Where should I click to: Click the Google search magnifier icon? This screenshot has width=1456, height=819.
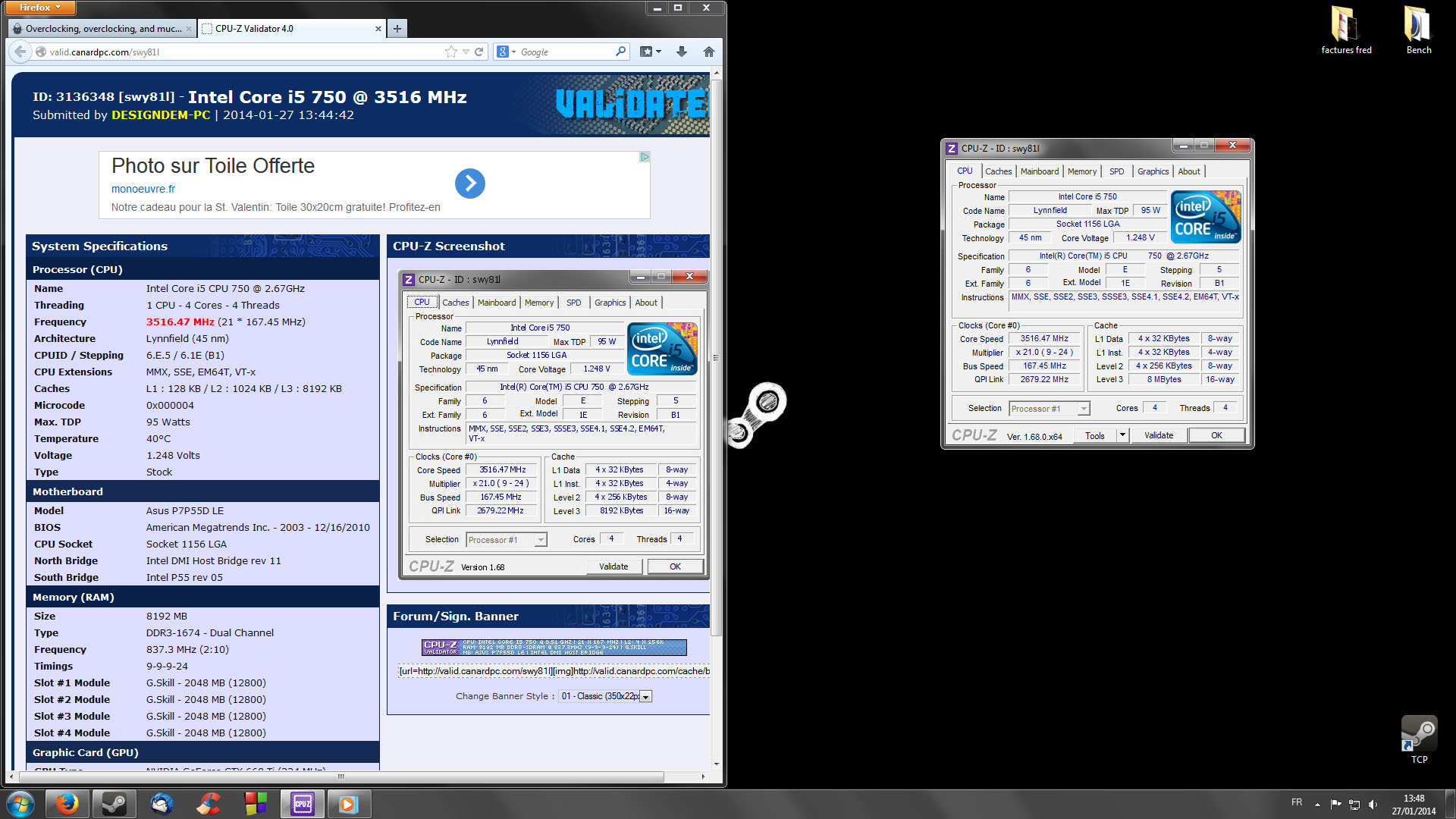(x=621, y=52)
